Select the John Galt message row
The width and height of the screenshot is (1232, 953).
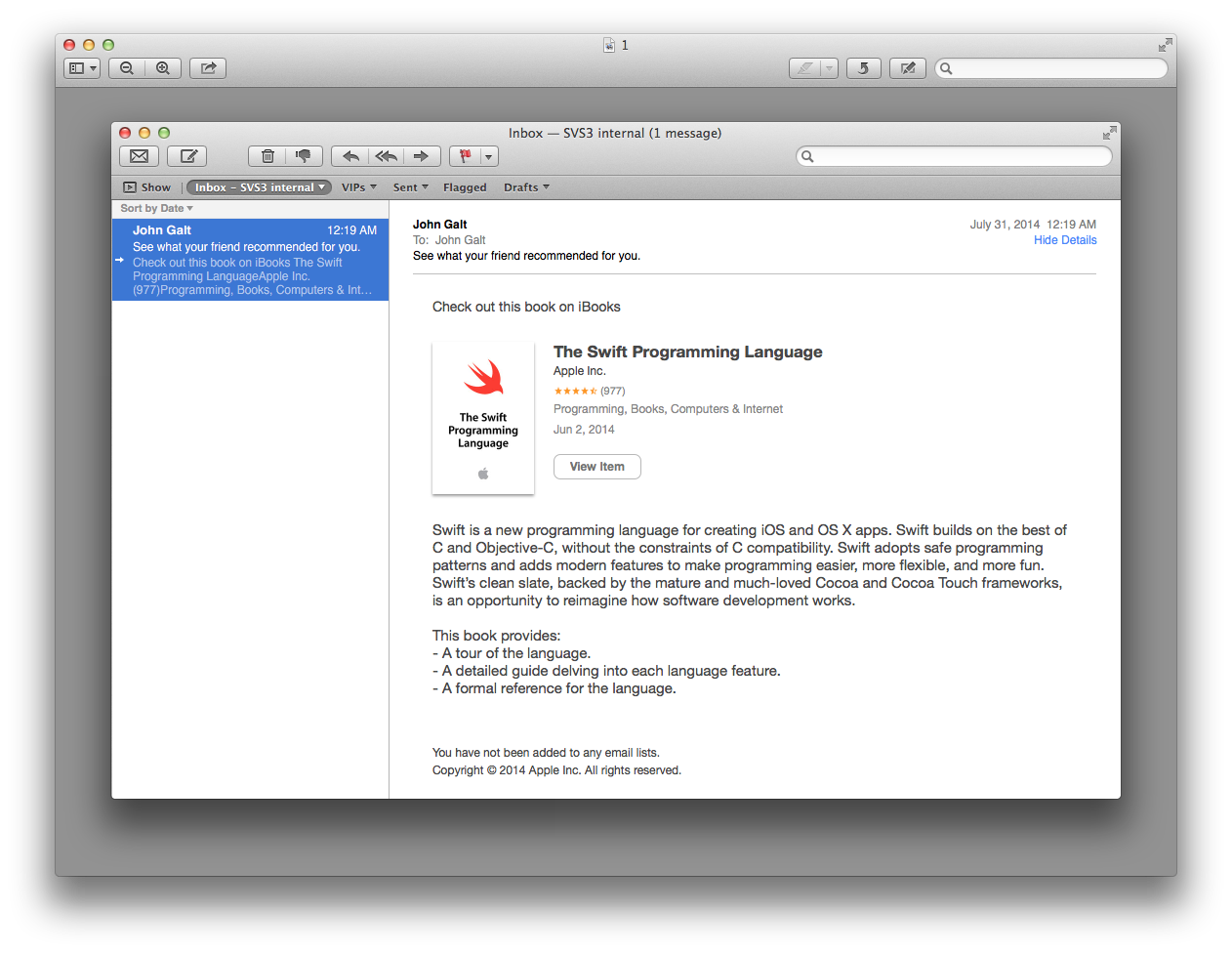(x=251, y=260)
